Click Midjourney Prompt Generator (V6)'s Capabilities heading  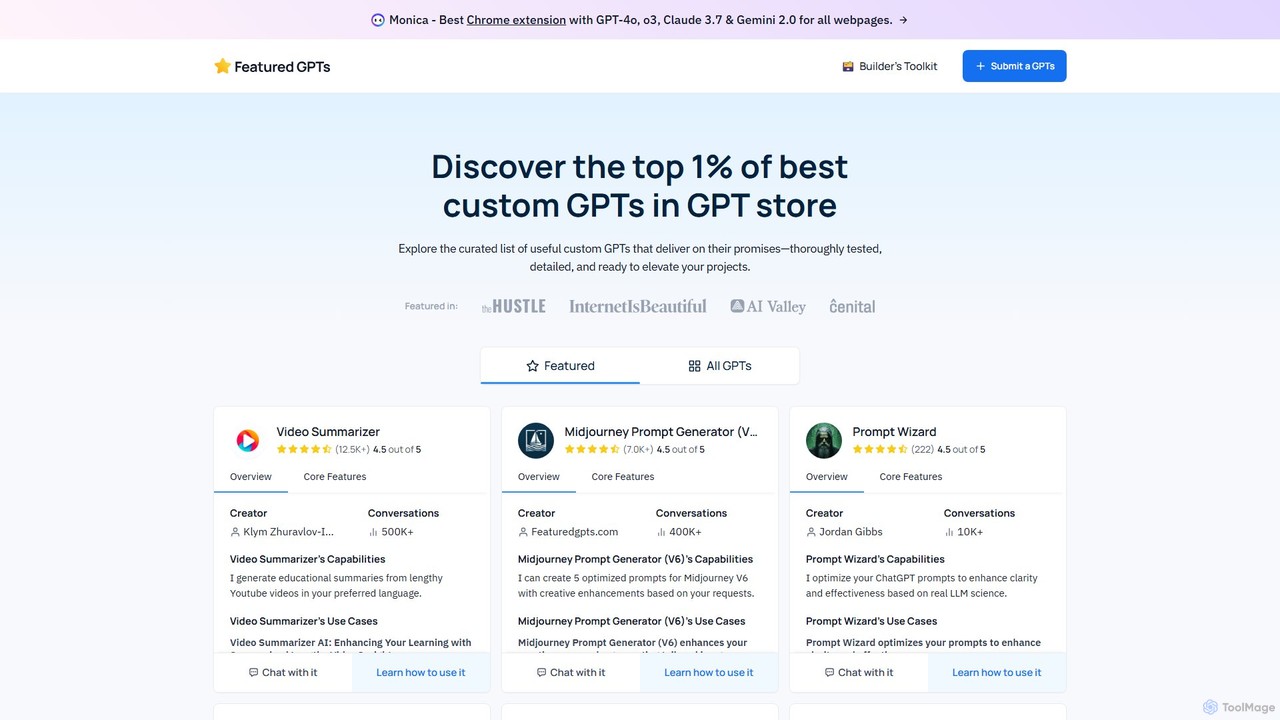[x=635, y=559]
